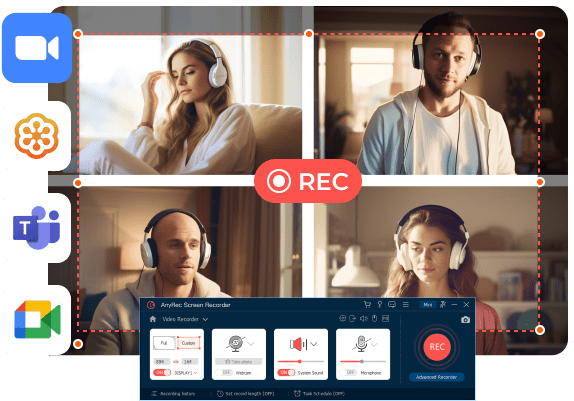This screenshot has width=574, height=401.
Task: Open Task Schedule (OFF)
Action: click(324, 394)
